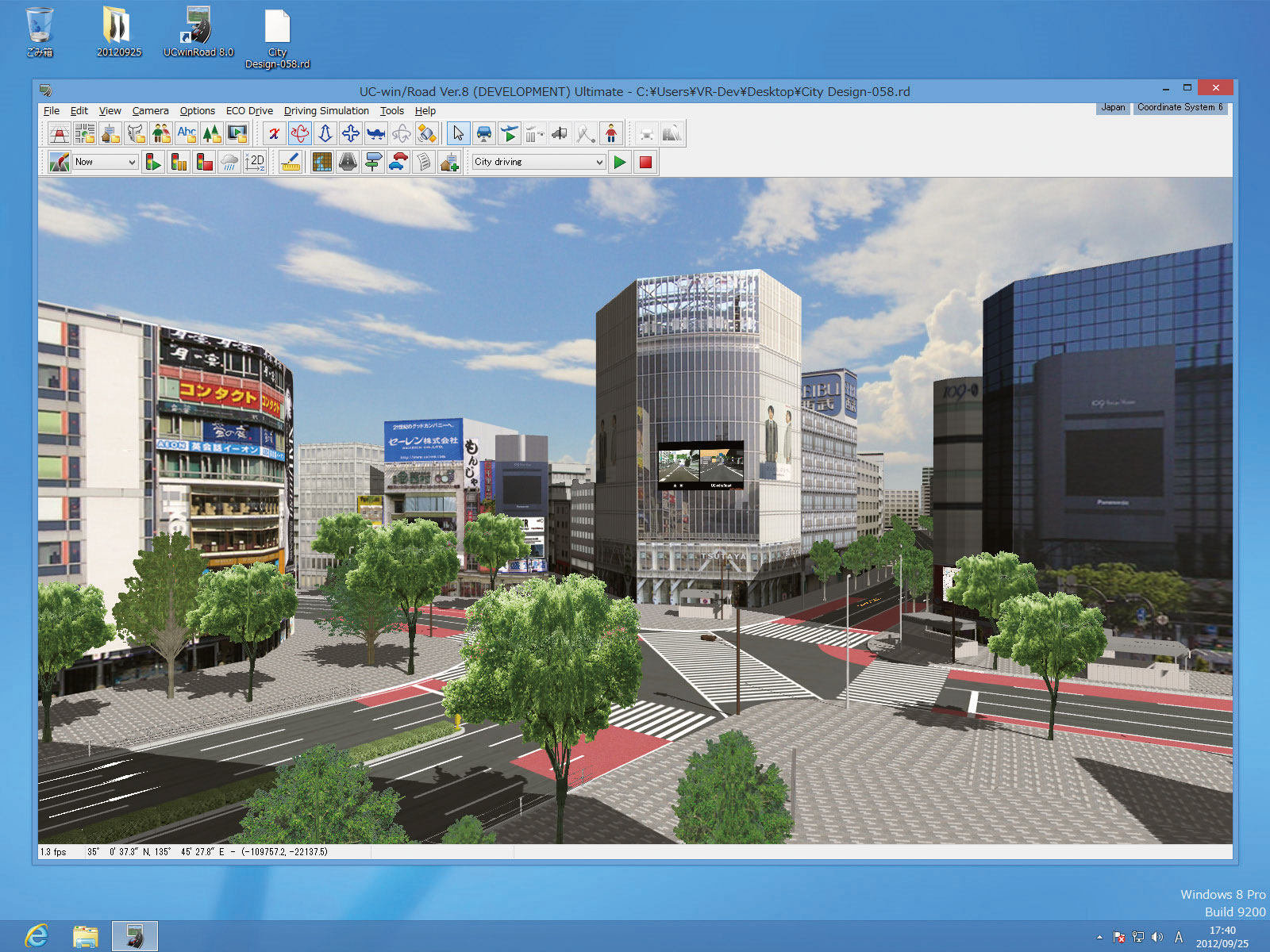Open the Tools menu
The height and width of the screenshot is (952, 1270).
tap(392, 111)
